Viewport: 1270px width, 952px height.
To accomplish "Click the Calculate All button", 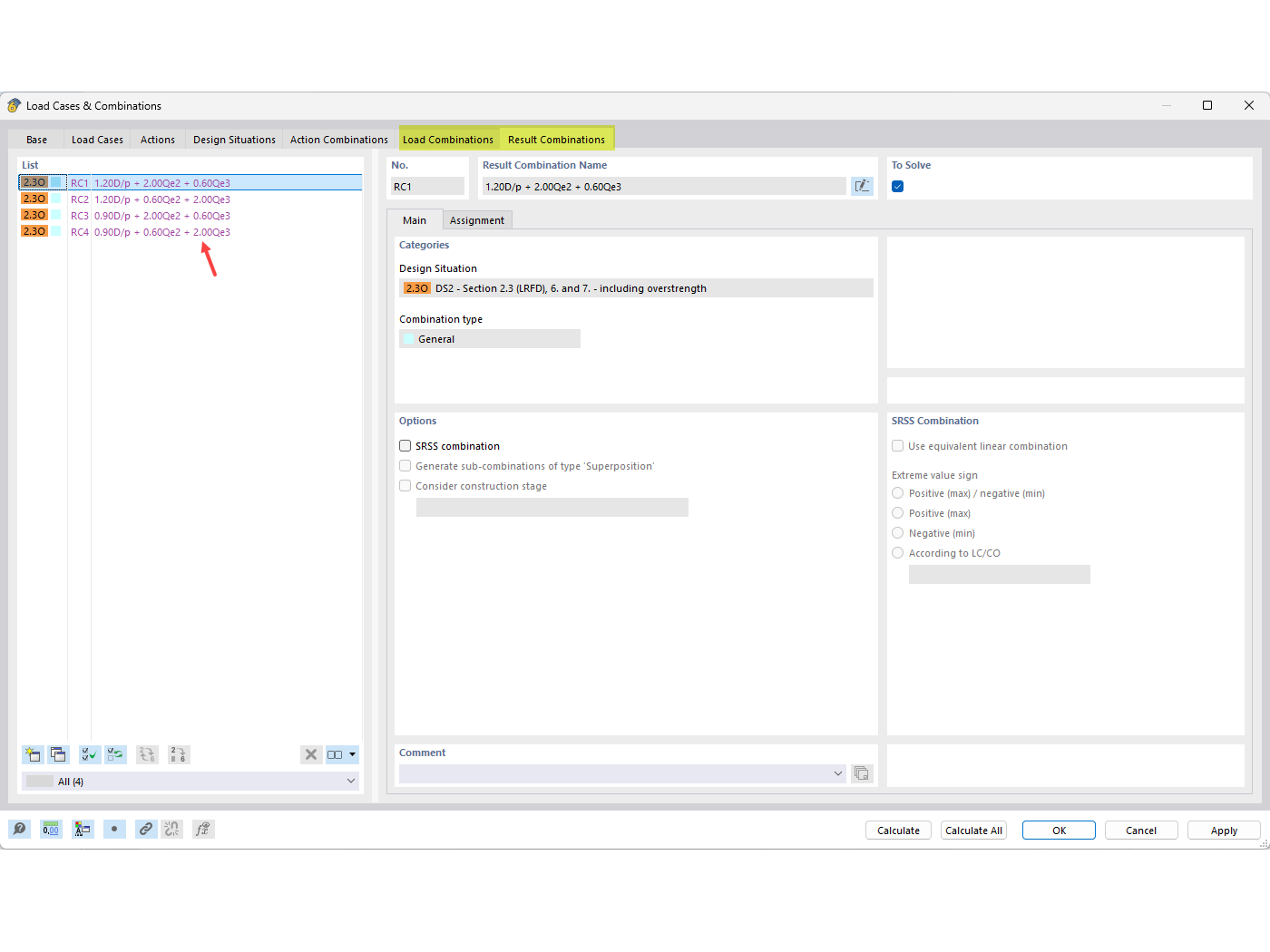I will tap(973, 831).
